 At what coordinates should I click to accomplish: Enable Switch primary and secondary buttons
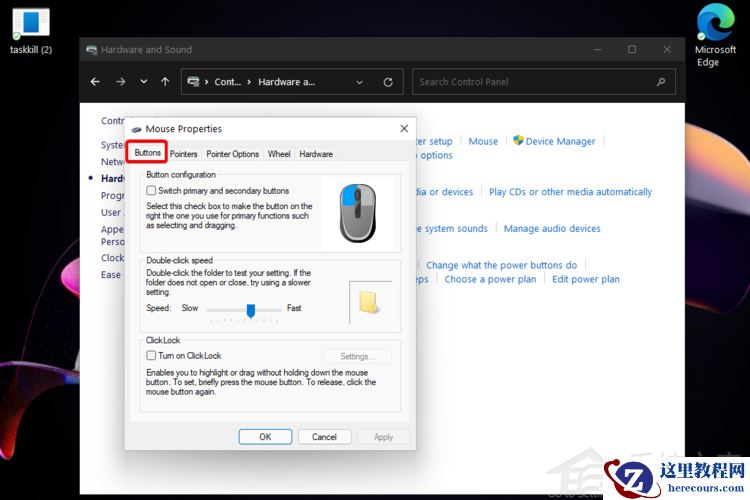click(x=151, y=190)
